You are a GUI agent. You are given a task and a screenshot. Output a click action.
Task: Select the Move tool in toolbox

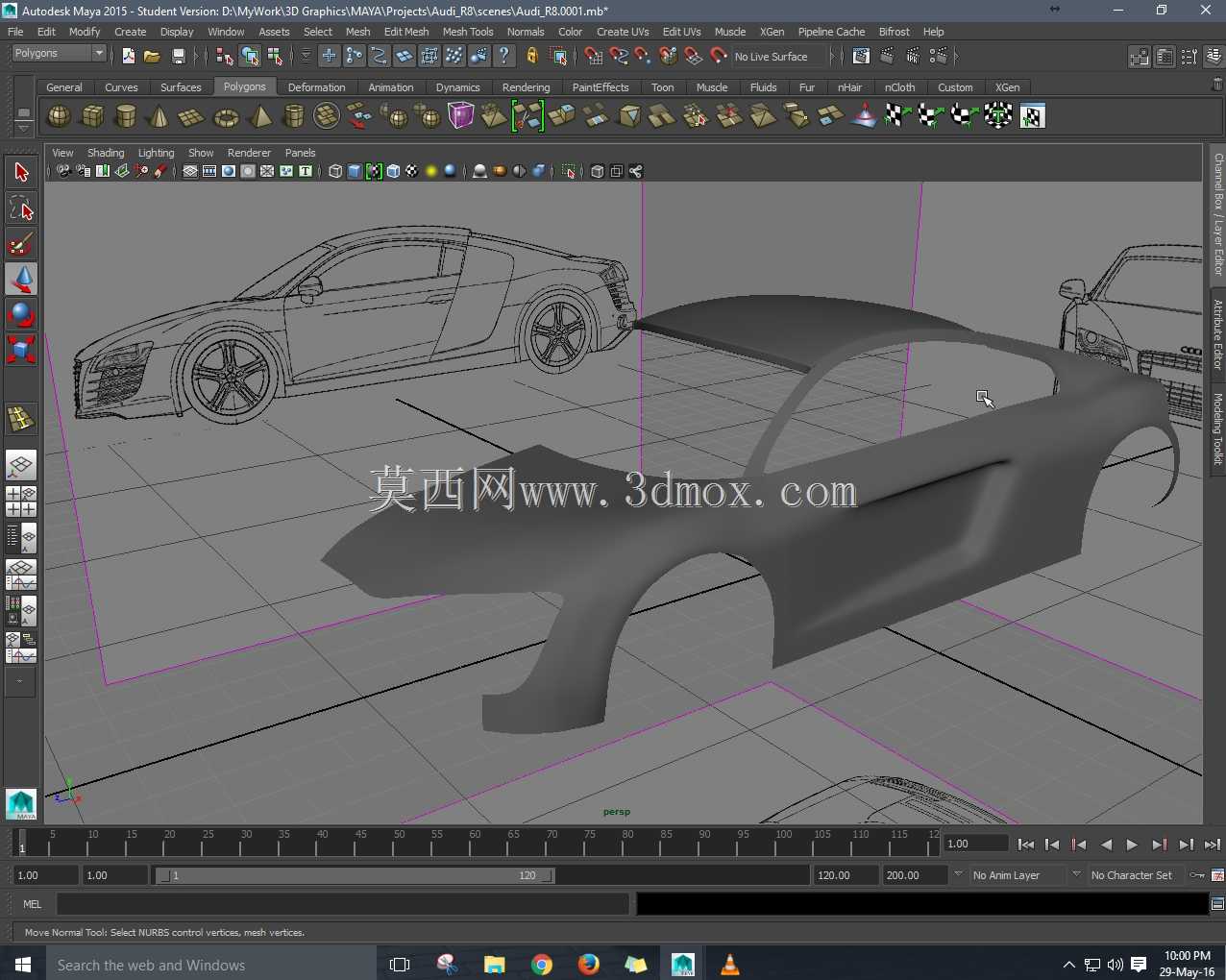coord(21,279)
